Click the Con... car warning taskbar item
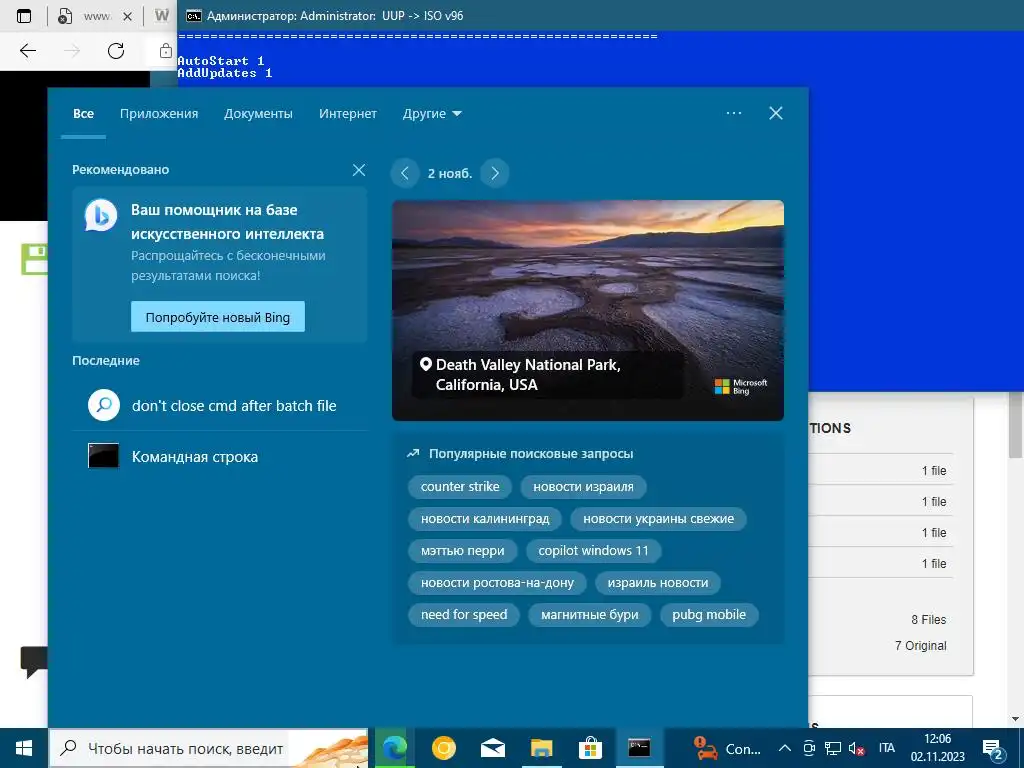1024x768 pixels. 726,748
